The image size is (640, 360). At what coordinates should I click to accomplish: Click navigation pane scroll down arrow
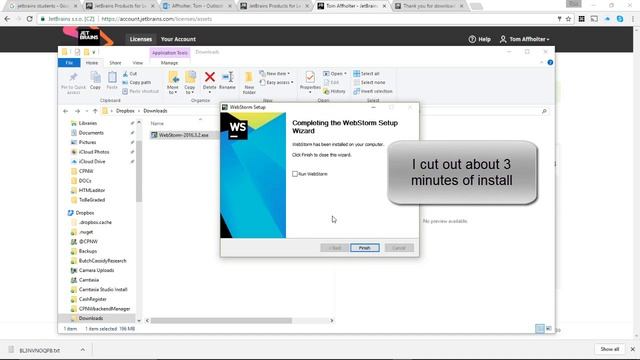(x=139, y=321)
